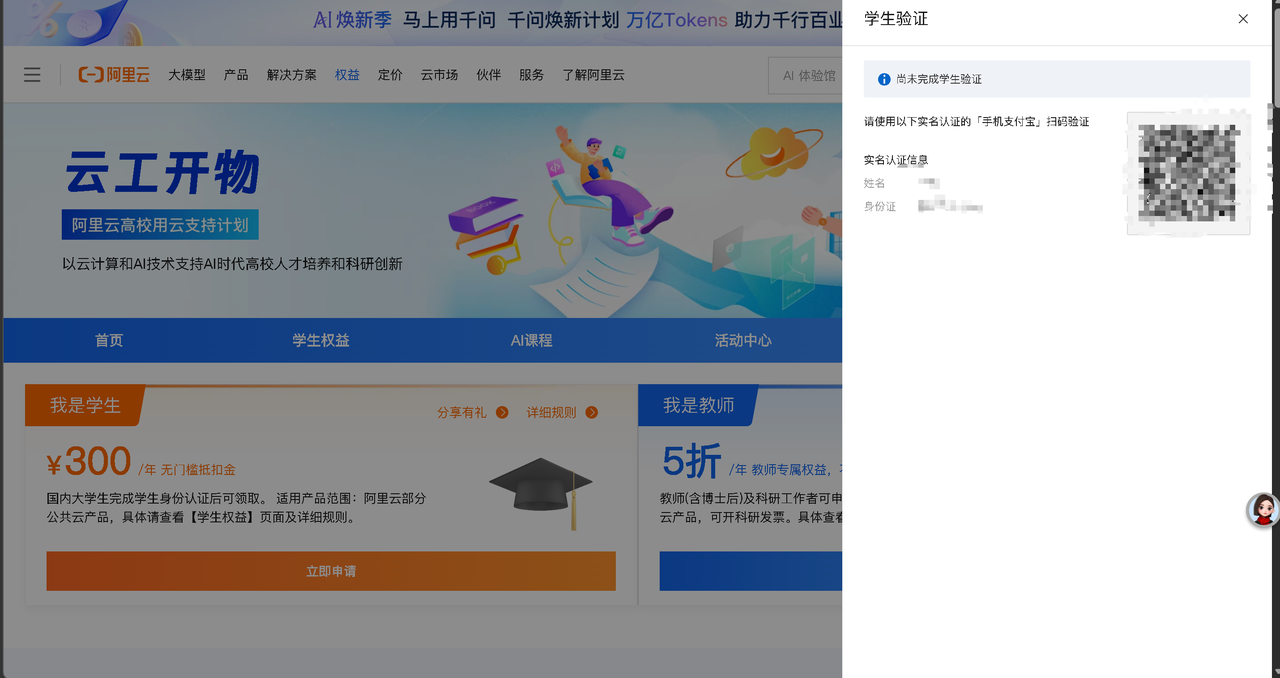1280x678 pixels.
Task: Click the 身份证 label
Action: pos(880,206)
